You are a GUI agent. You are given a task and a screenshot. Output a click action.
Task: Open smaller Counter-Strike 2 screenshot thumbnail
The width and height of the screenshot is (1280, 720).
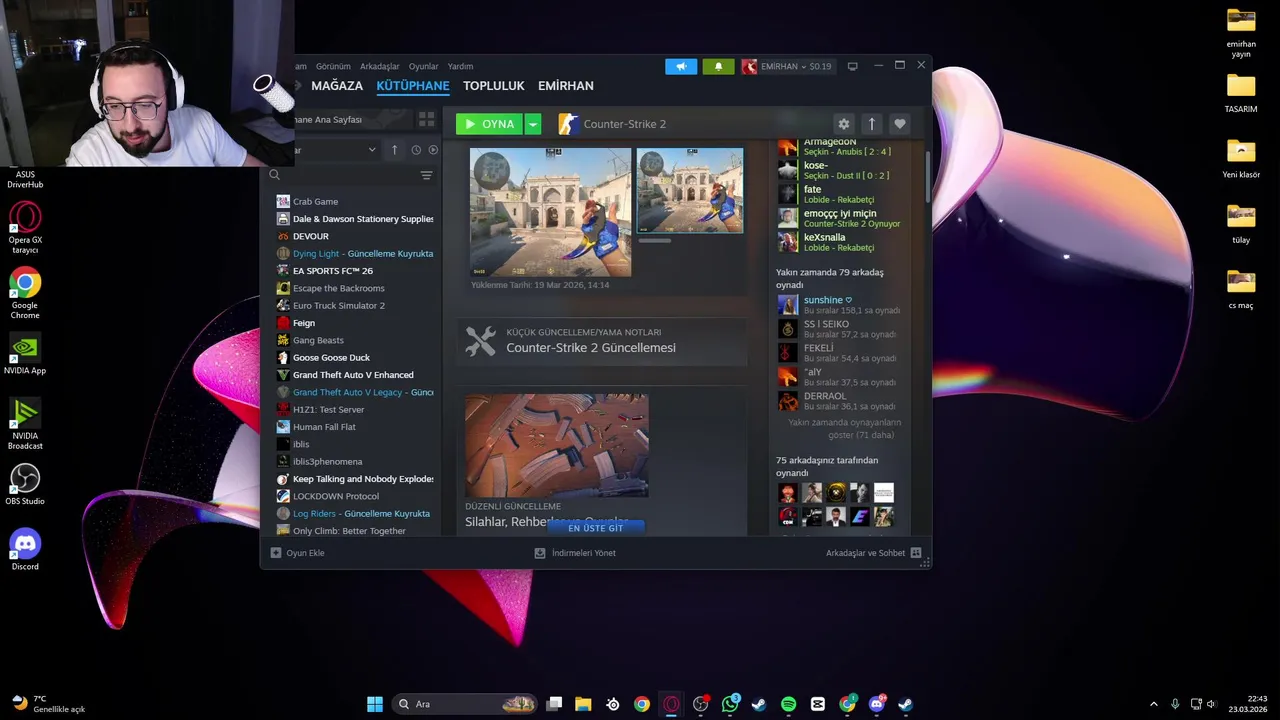click(x=690, y=191)
